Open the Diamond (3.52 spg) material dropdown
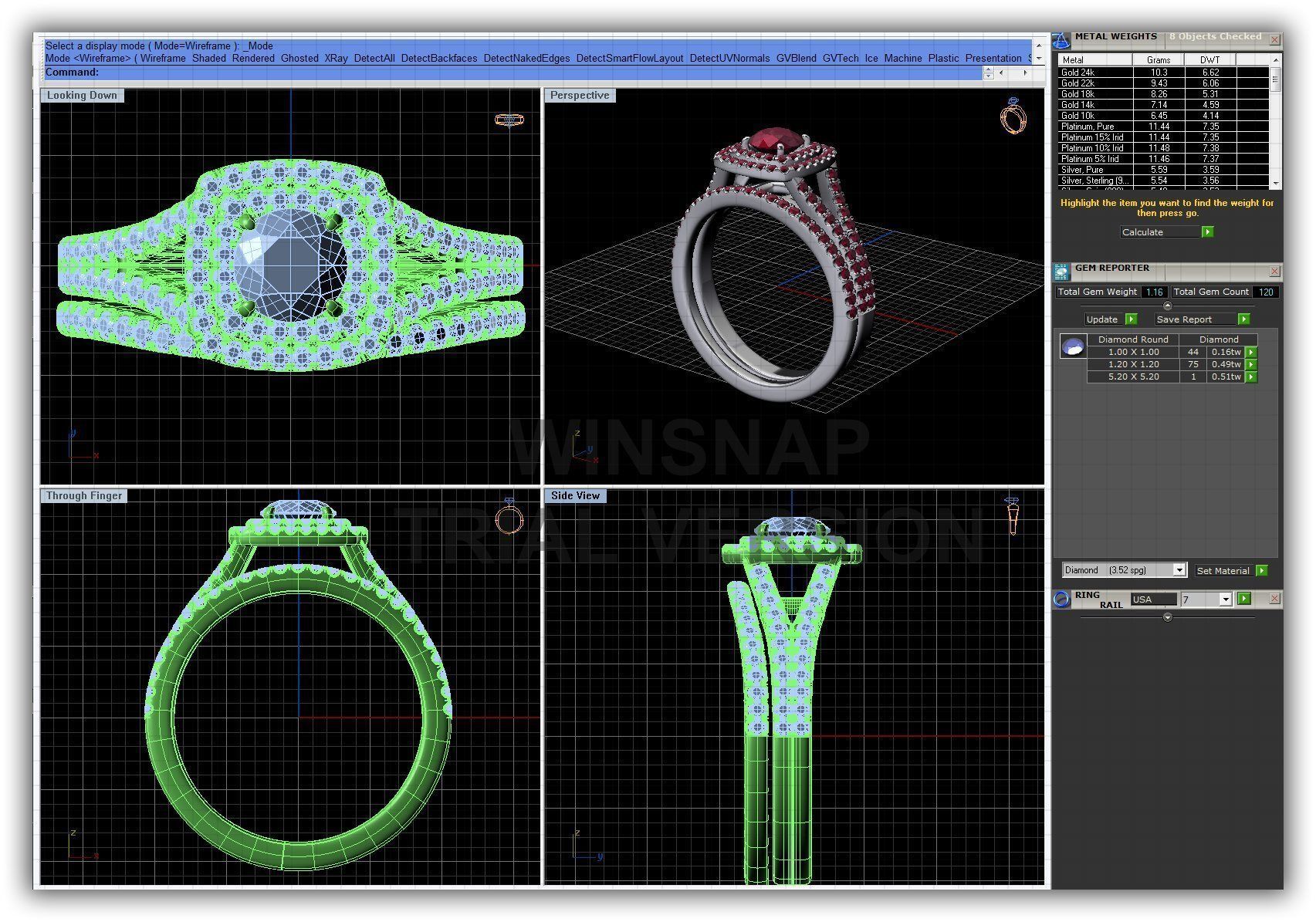The width and height of the screenshot is (1316, 922). (x=1179, y=570)
